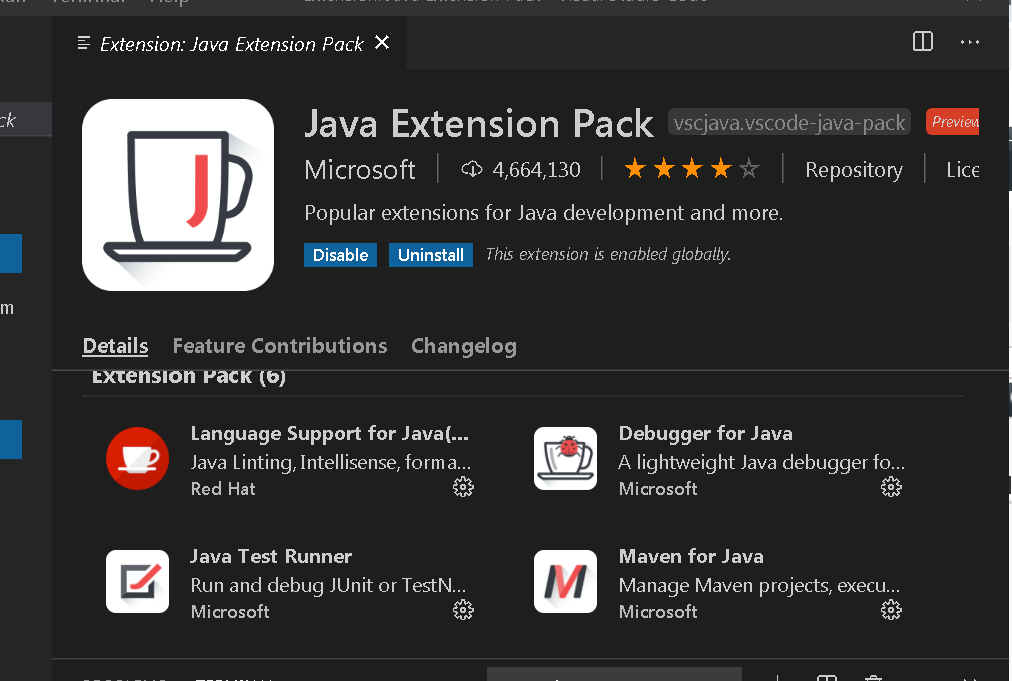Viewport: 1012px width, 681px height.
Task: Click the star rating
Action: [692, 169]
